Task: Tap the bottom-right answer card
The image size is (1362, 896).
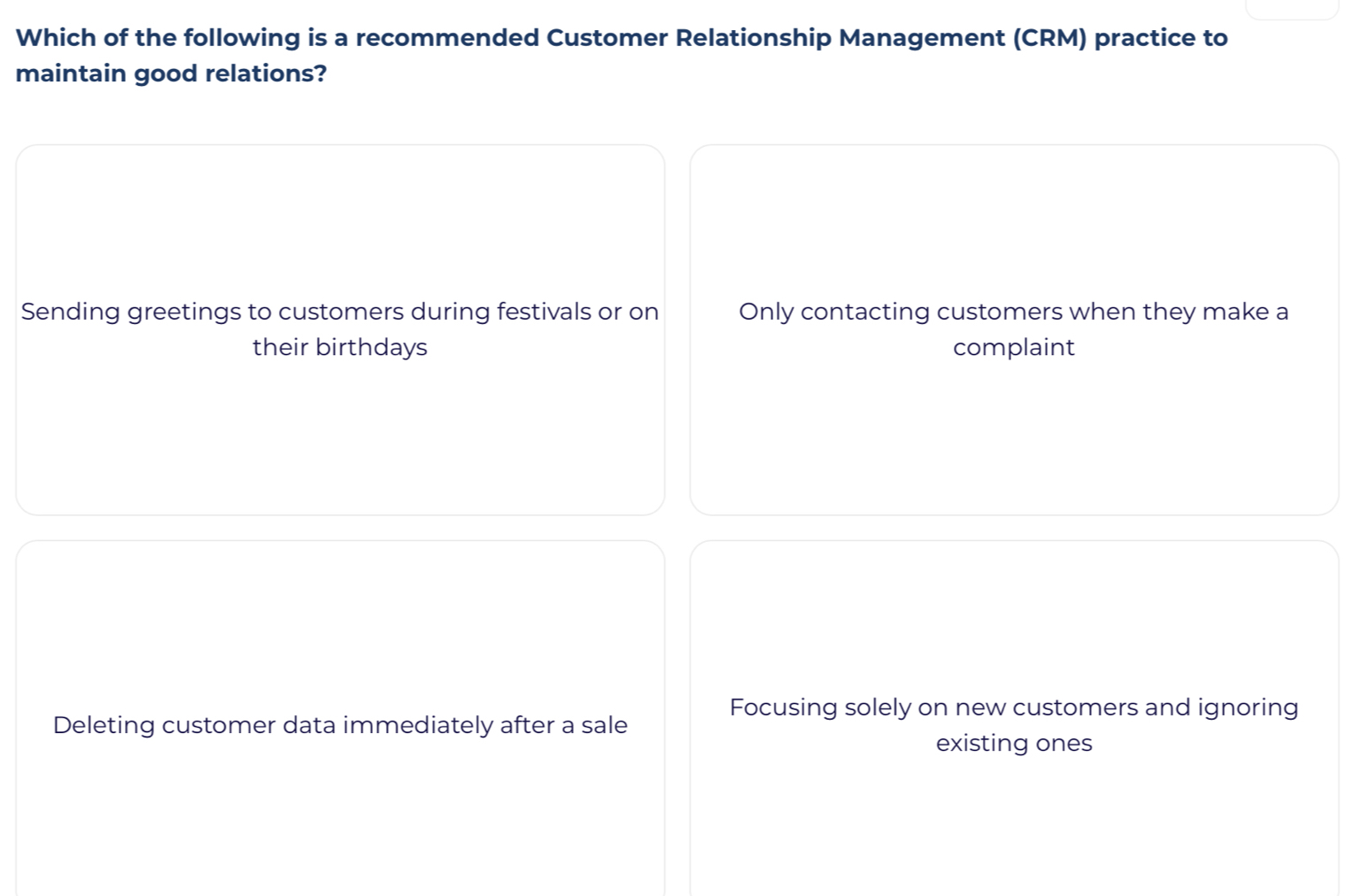Action: 1014,620
